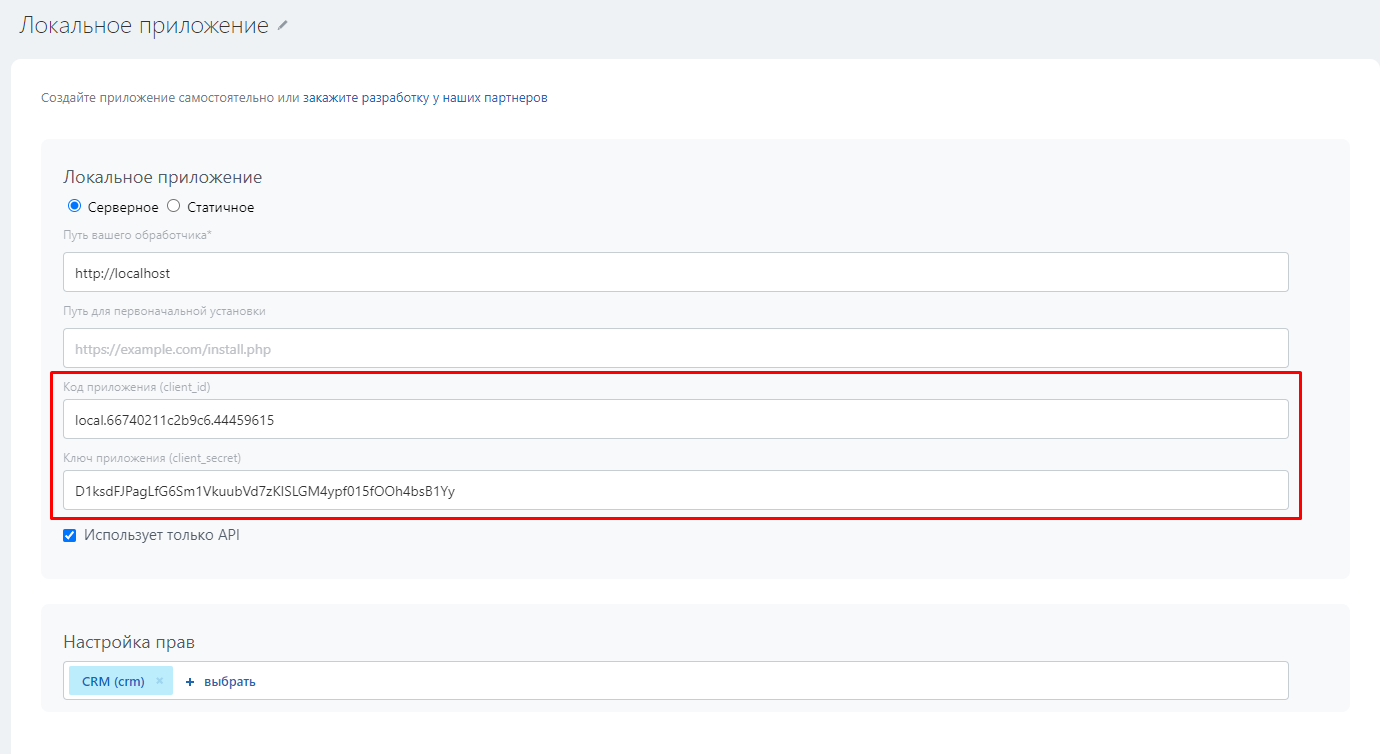Click the page title Локальное приложение

pyautogui.click(x=144, y=26)
